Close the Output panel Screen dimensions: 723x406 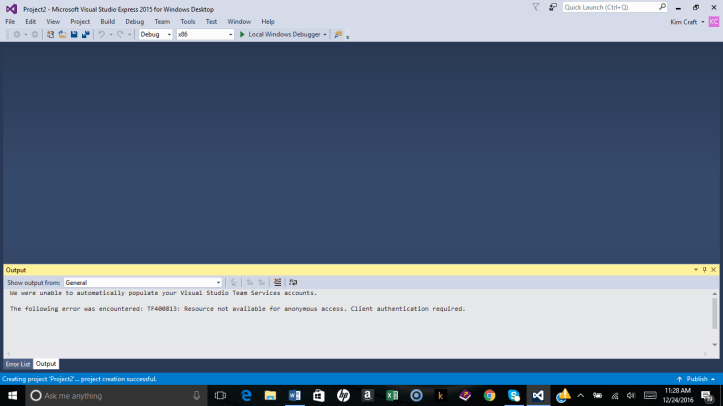713,270
